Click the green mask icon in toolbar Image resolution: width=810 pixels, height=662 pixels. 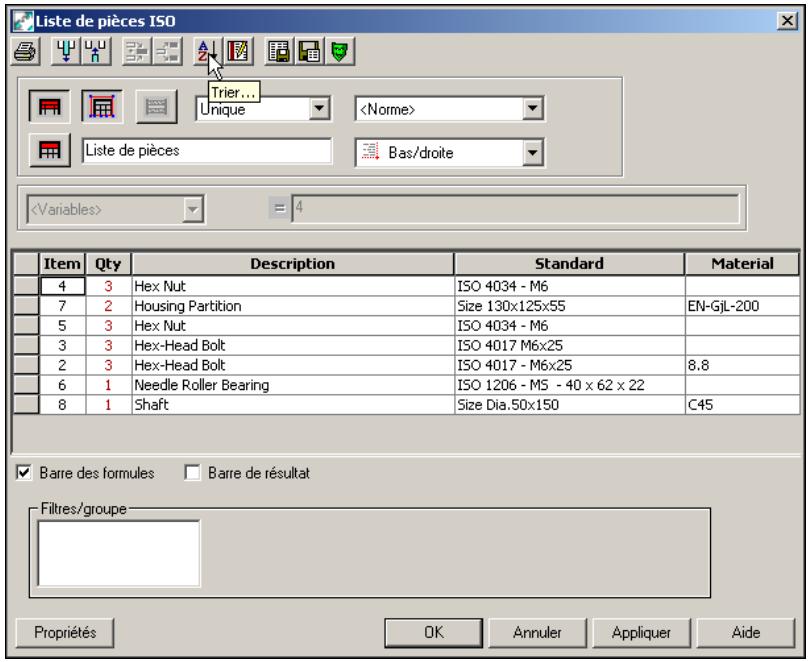340,51
